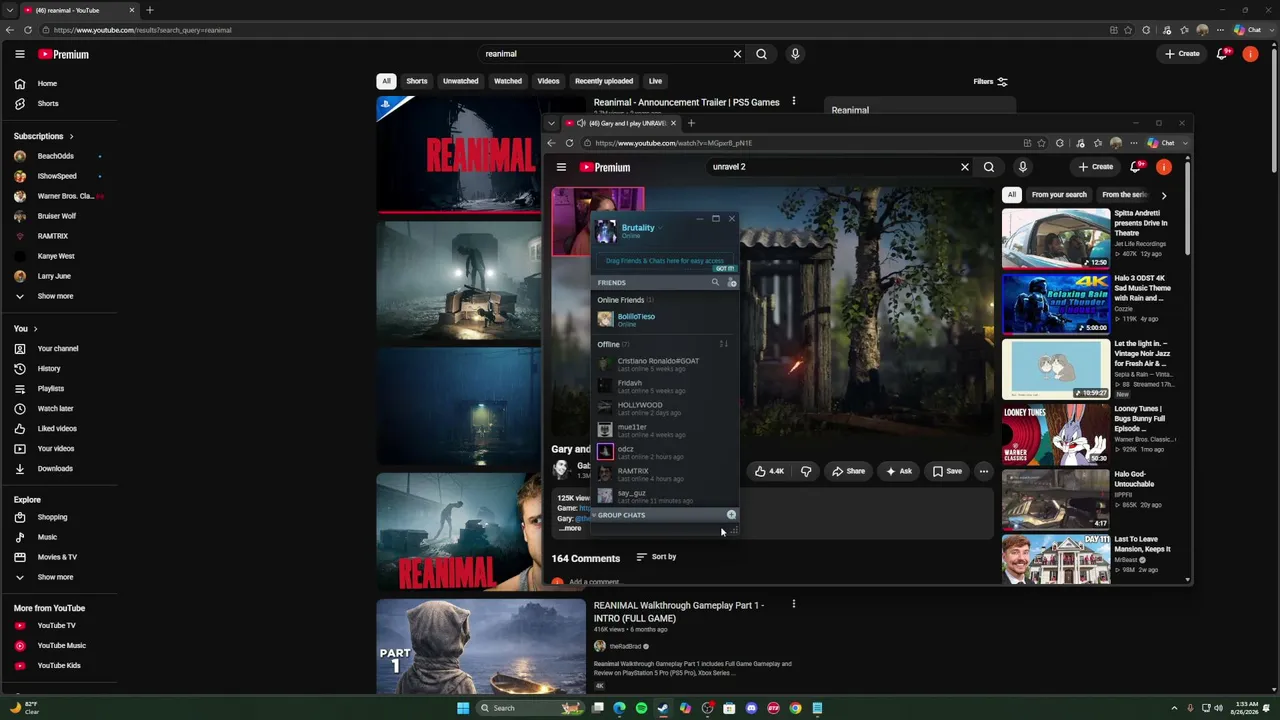Clear the 'reanimal' search text

coord(738,54)
